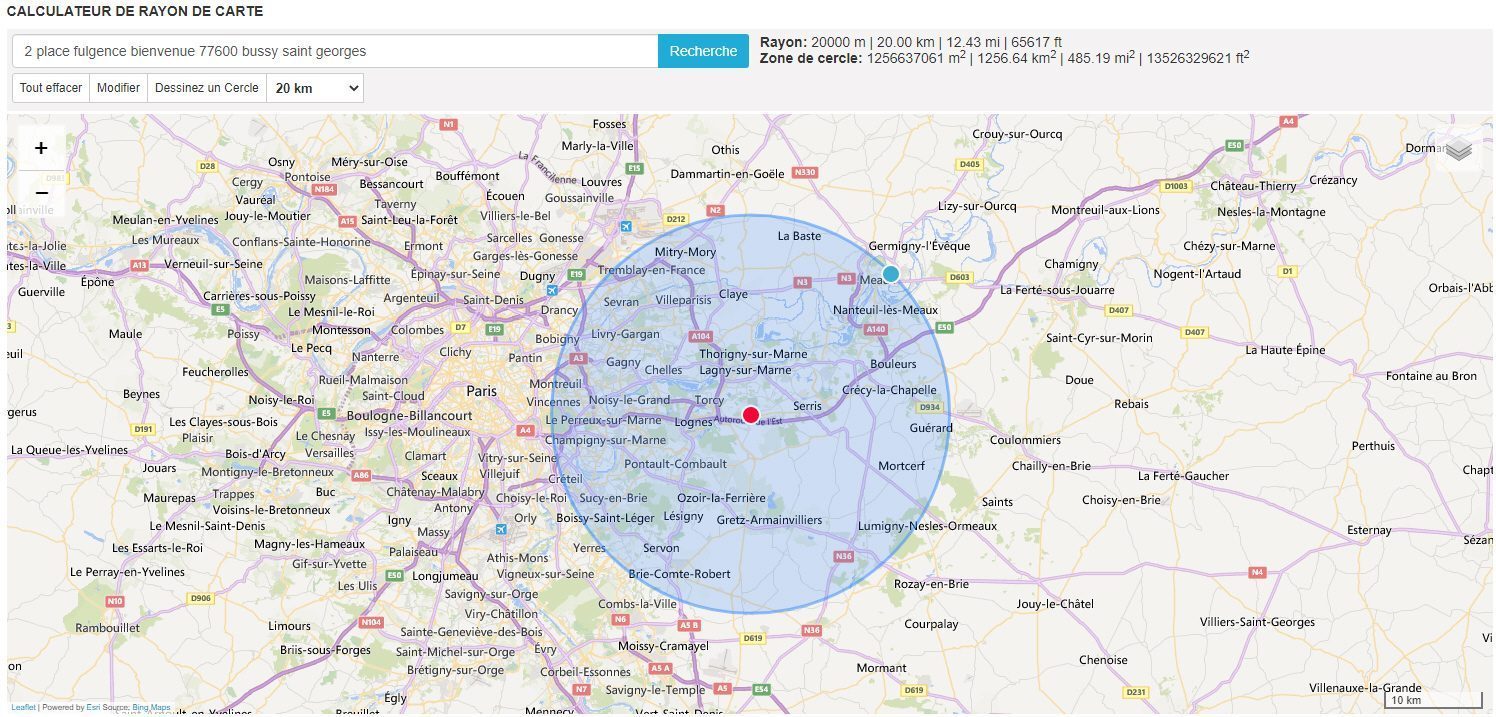Open the Leaflet attribution link

click(23, 707)
